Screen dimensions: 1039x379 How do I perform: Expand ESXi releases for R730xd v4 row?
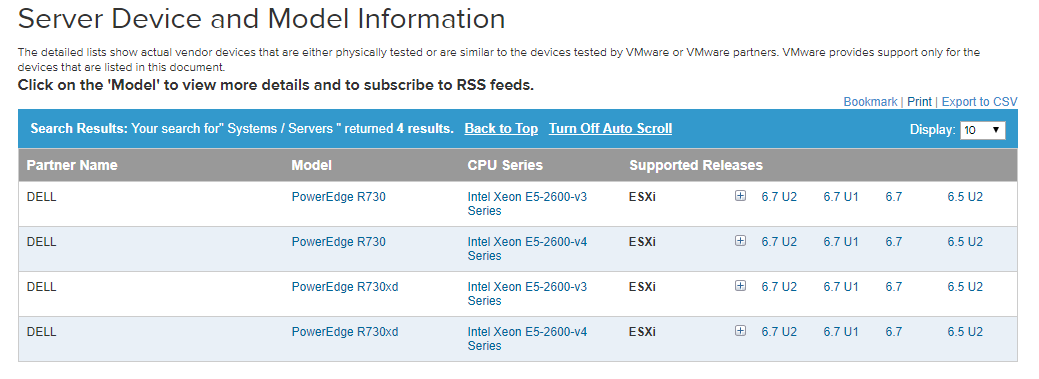coord(740,331)
